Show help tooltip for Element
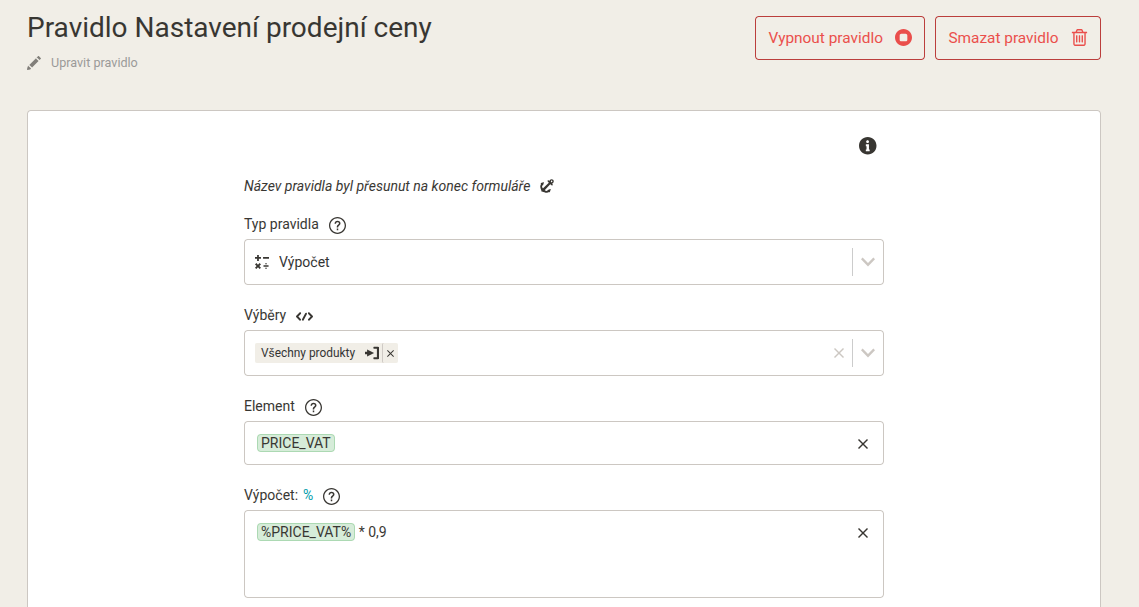The image size is (1139, 607). tap(313, 407)
